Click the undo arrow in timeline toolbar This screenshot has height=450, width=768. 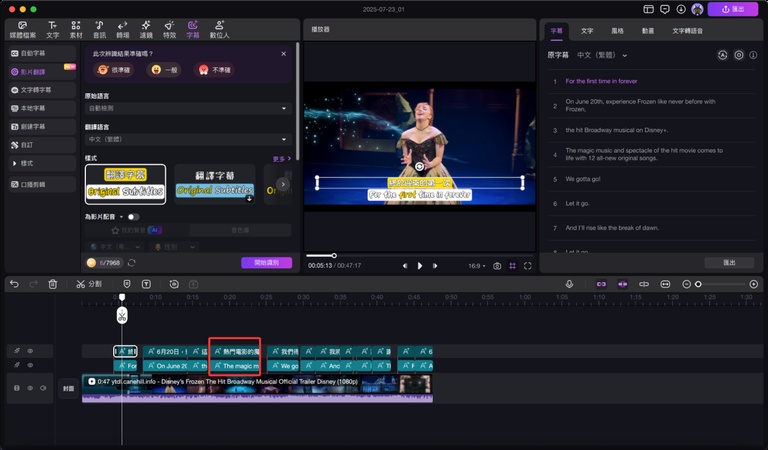[x=14, y=284]
